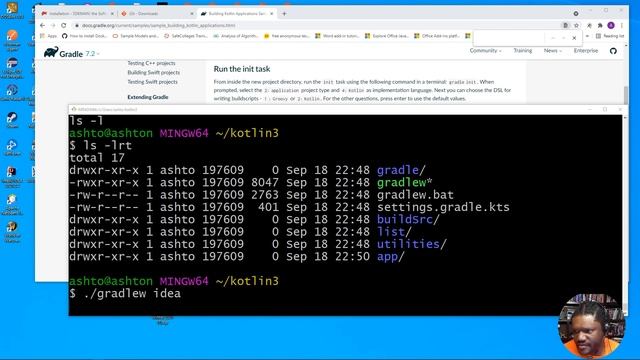Click the Gradle elephant logo

point(51,52)
